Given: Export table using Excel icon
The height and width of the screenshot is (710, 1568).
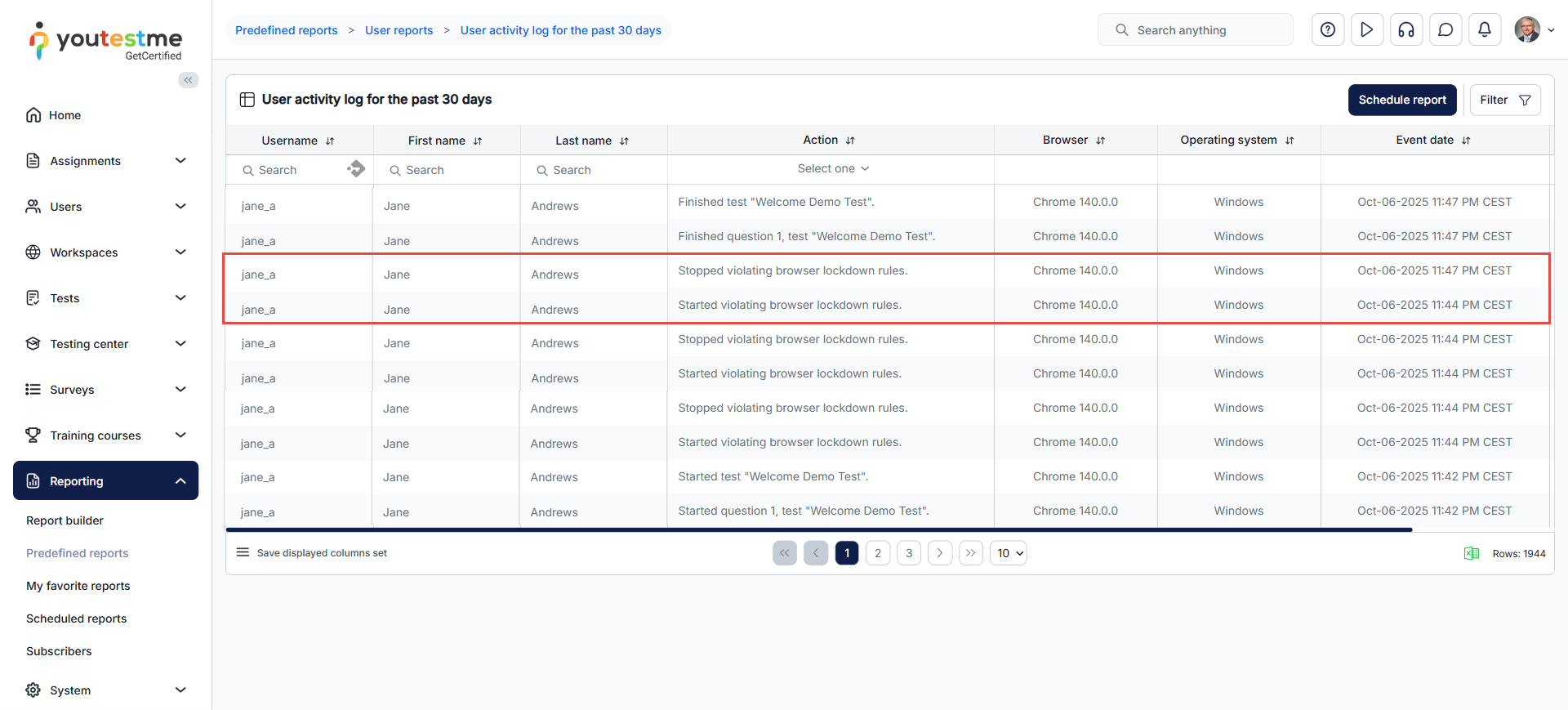Looking at the screenshot, I should [1472, 553].
